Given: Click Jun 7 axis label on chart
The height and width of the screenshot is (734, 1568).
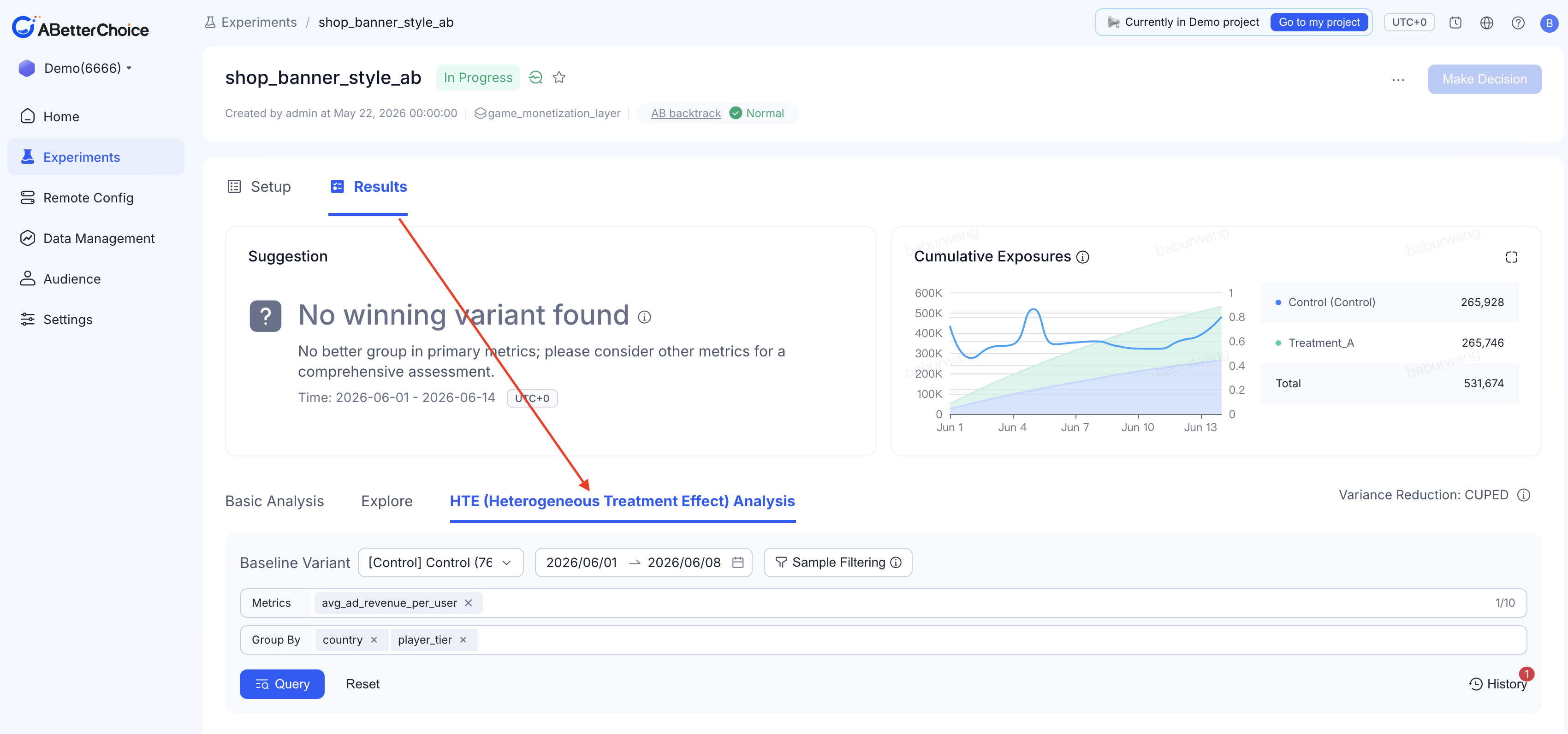Looking at the screenshot, I should (1075, 427).
